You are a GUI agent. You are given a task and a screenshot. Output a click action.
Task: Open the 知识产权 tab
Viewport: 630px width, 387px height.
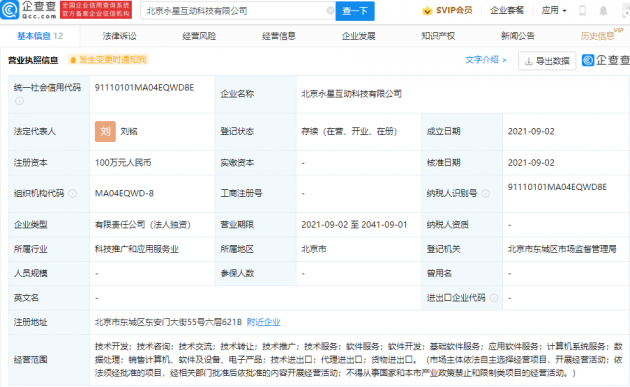click(438, 36)
